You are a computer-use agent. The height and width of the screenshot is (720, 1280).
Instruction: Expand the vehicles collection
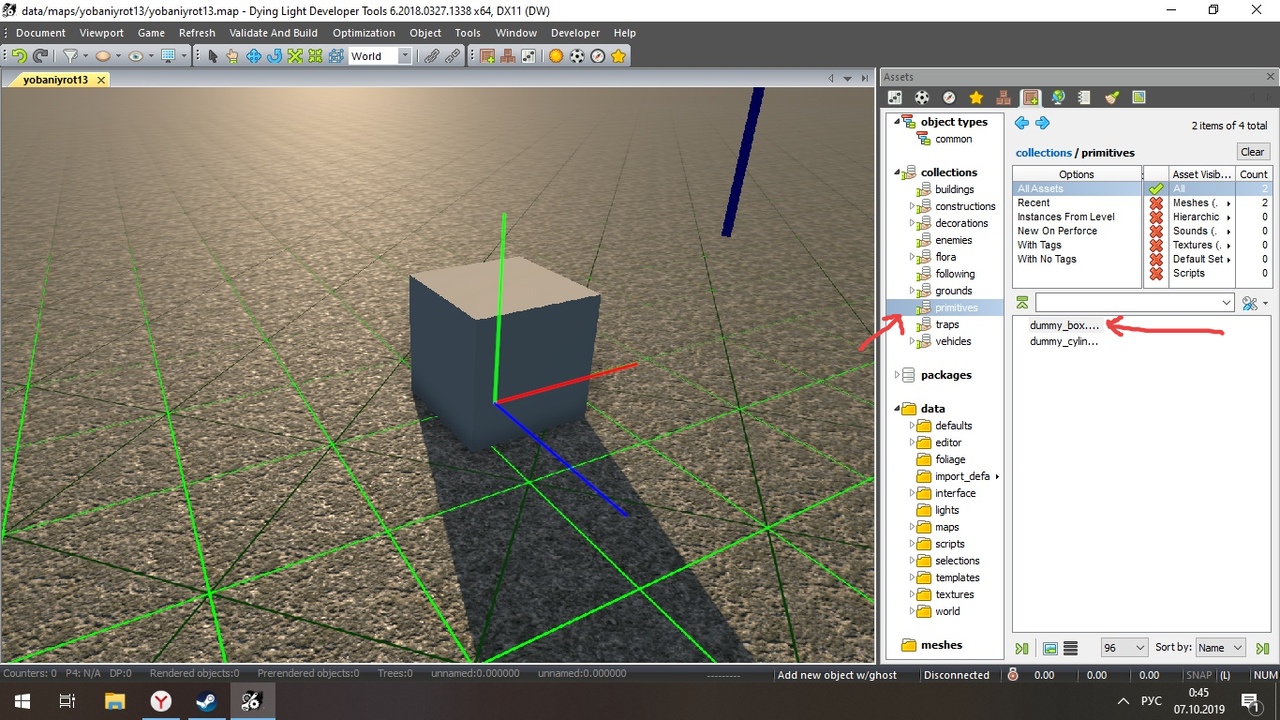click(913, 341)
